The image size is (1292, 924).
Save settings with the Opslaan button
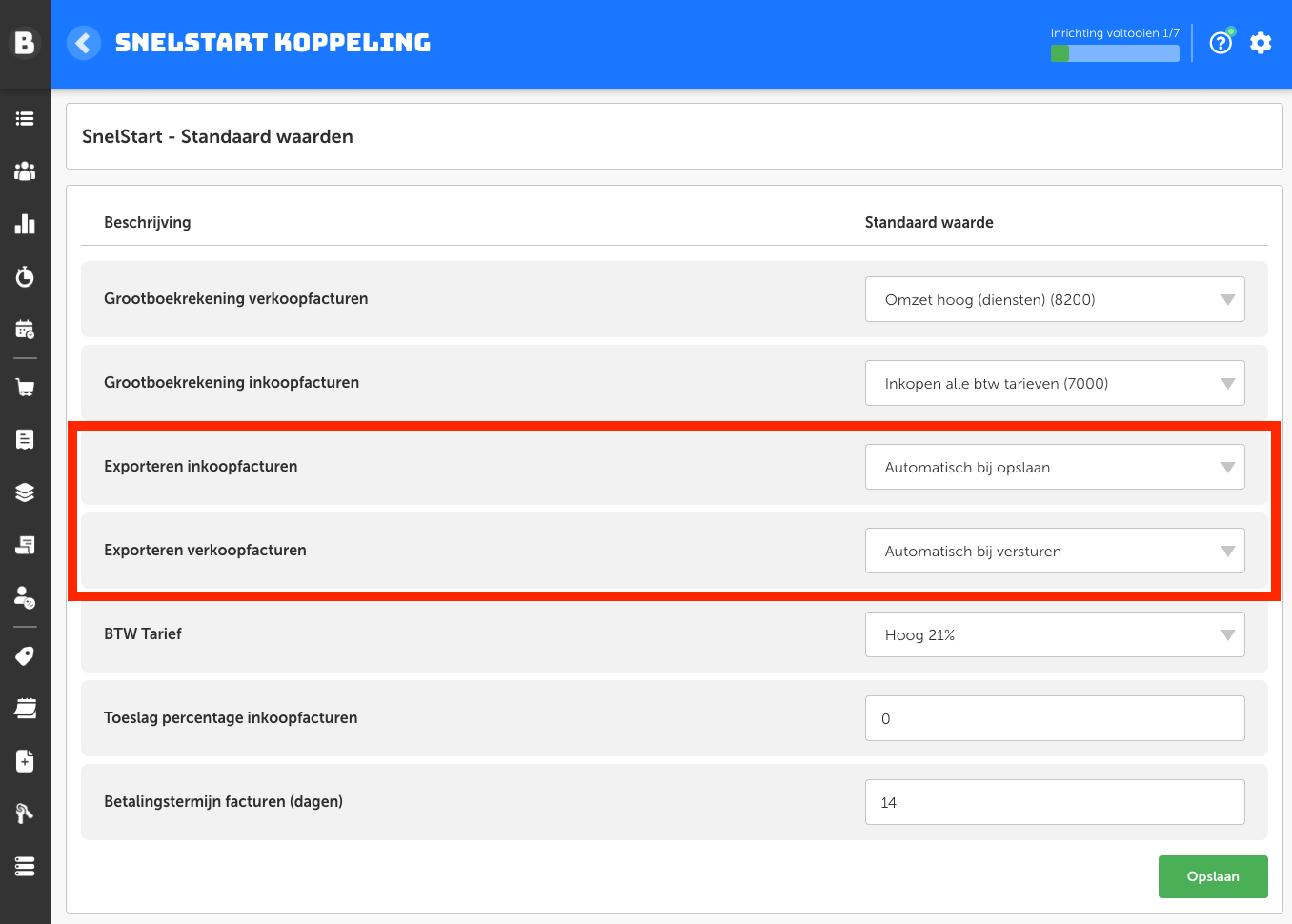(1213, 876)
